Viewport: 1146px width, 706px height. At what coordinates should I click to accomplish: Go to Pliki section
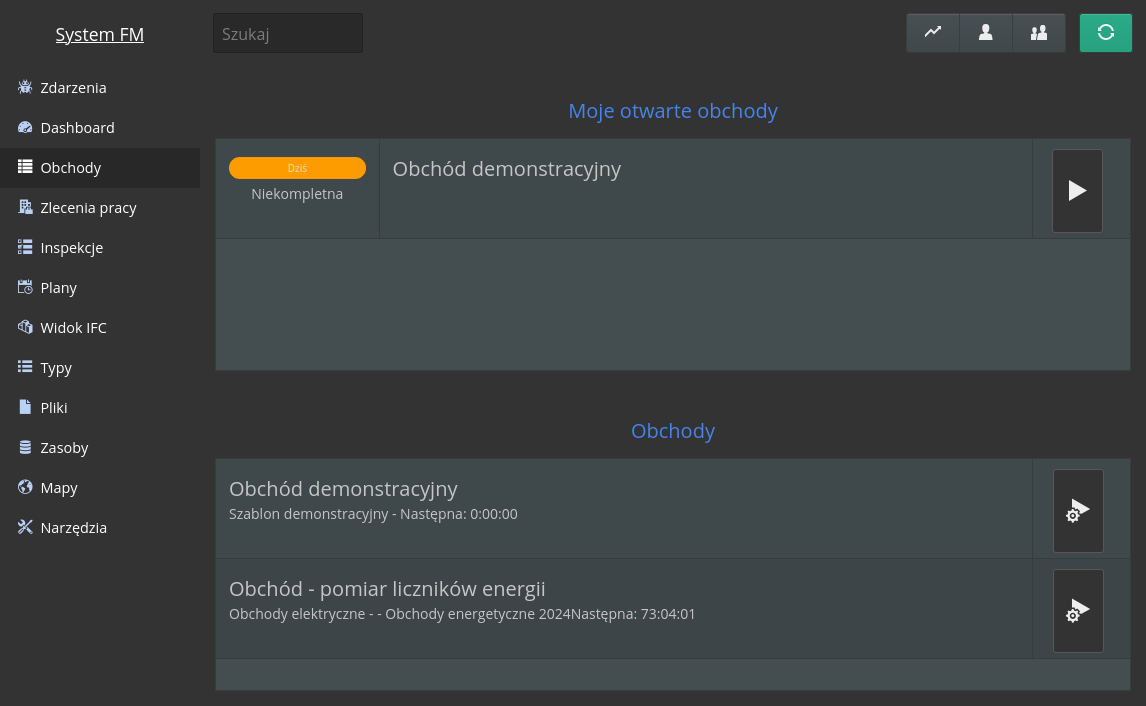54,408
